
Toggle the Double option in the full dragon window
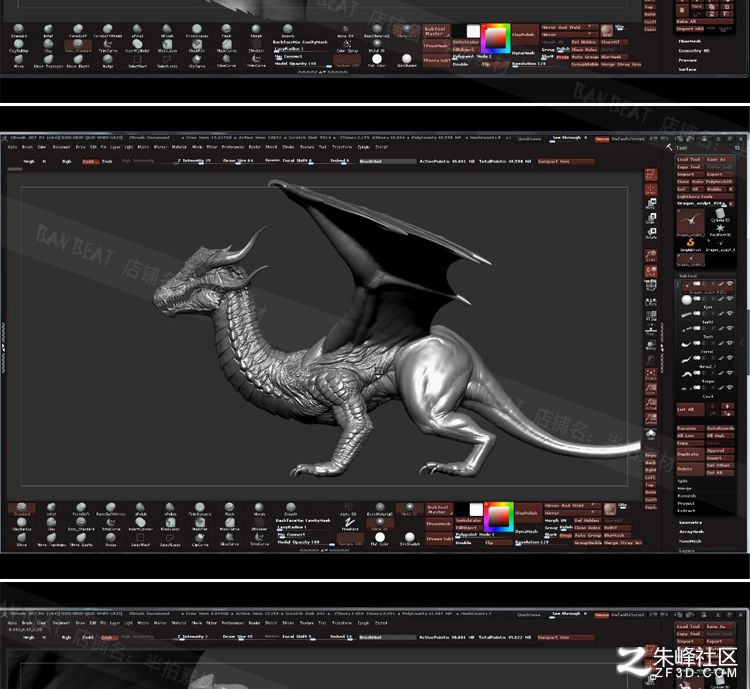[x=463, y=543]
